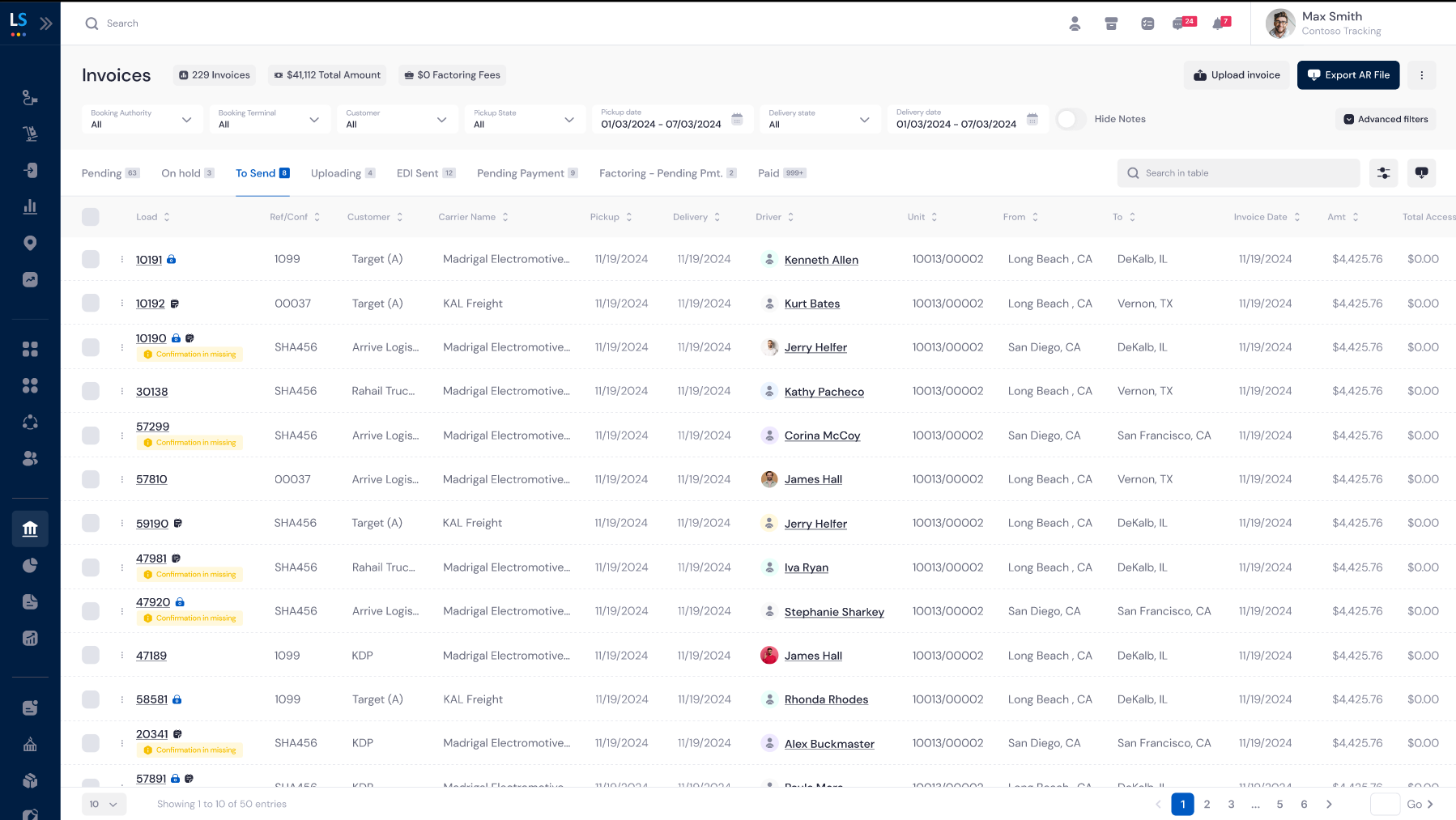Open load 10190 link
This screenshot has width=1456, height=820.
pyautogui.click(x=151, y=338)
